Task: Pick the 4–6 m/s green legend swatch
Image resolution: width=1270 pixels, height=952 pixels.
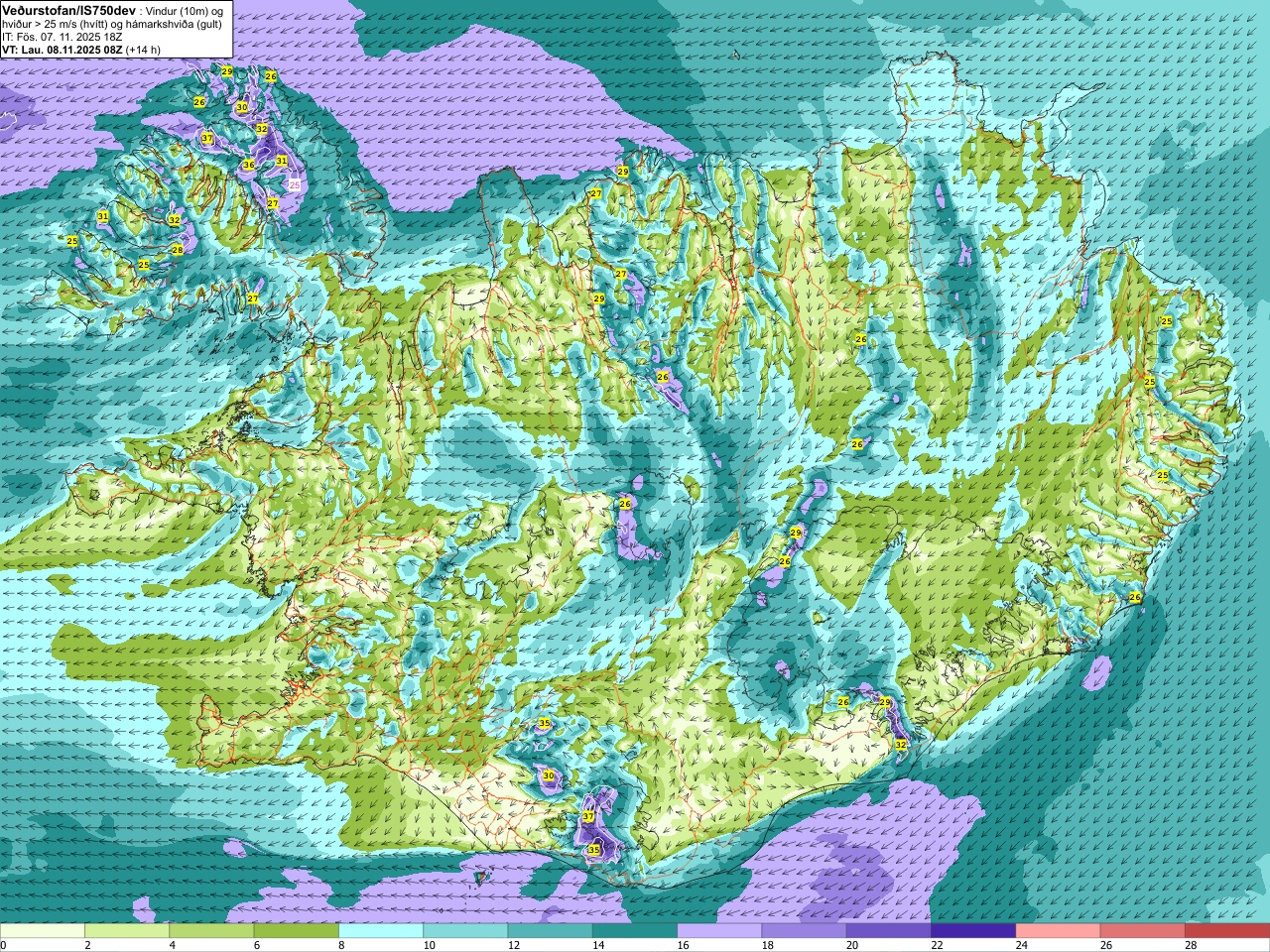Action: point(211,931)
